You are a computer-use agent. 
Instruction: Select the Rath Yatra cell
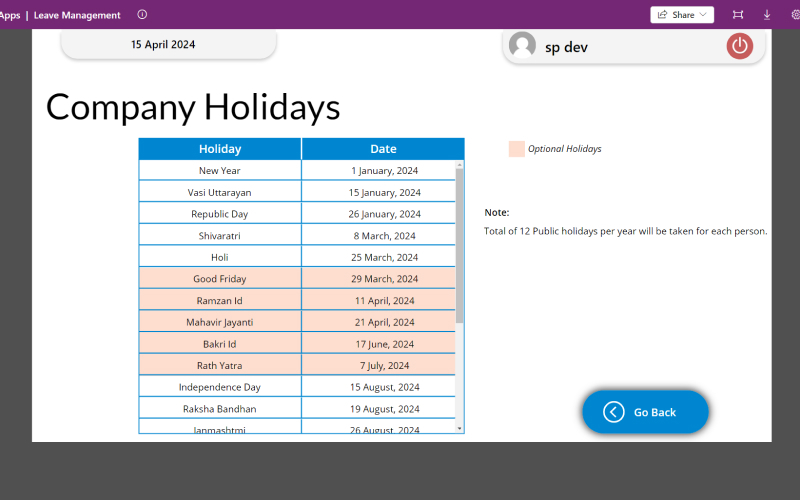click(x=220, y=365)
